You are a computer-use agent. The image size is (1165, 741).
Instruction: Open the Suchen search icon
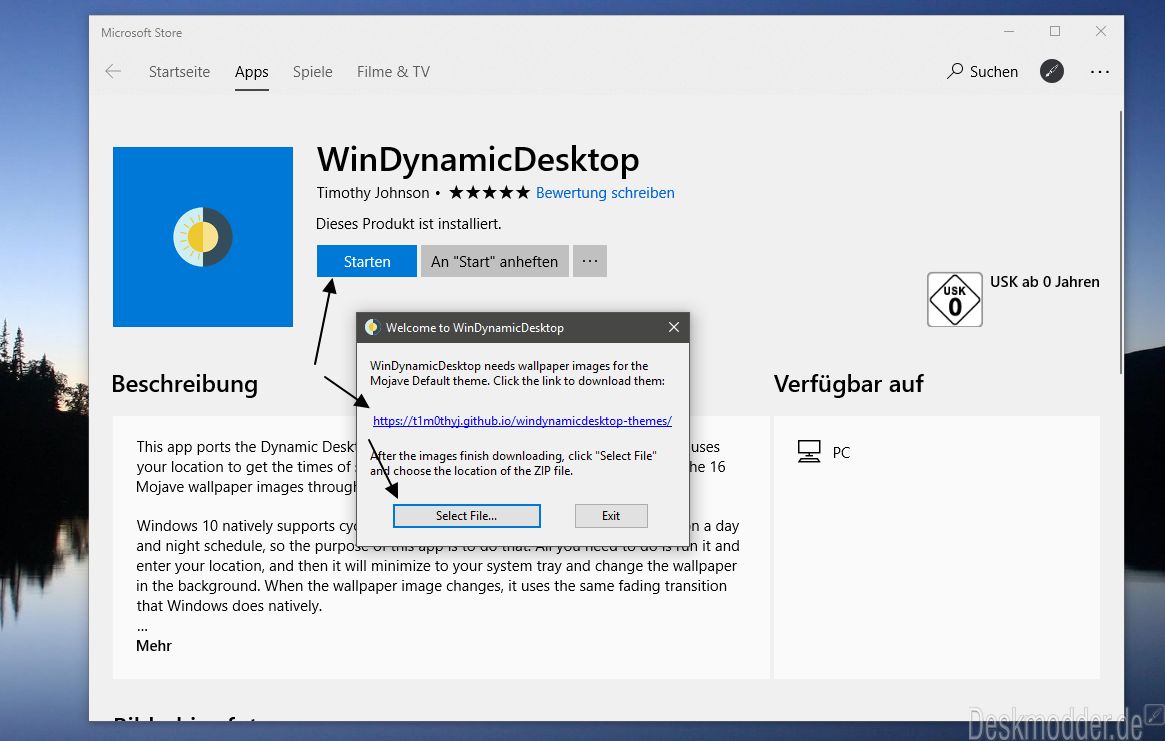click(955, 71)
